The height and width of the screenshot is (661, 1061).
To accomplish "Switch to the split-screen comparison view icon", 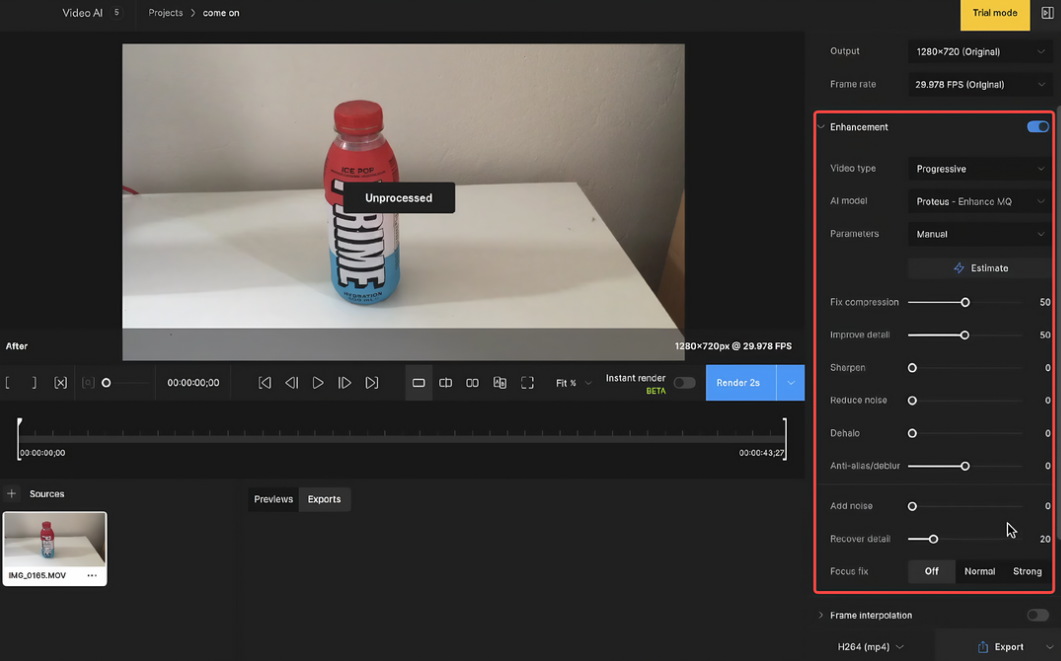I will click(x=445, y=382).
